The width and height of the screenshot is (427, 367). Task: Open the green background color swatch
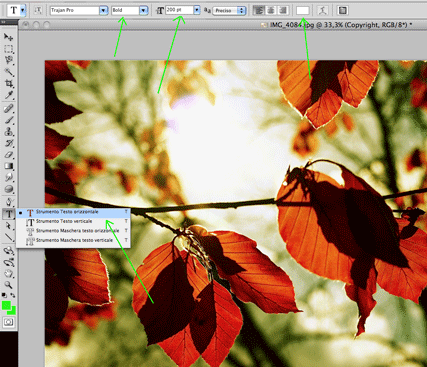pos(13,311)
